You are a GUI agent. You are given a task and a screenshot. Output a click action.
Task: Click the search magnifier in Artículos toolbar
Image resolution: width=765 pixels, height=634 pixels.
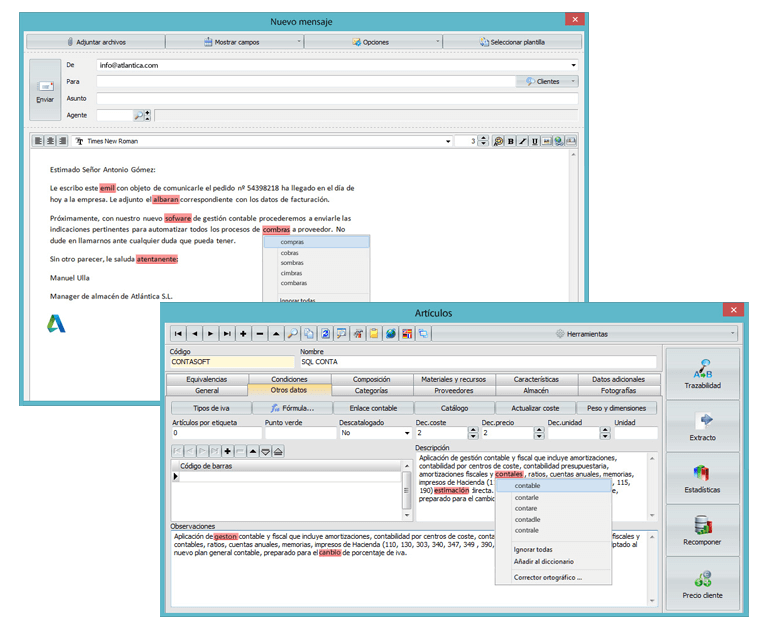tap(293, 333)
